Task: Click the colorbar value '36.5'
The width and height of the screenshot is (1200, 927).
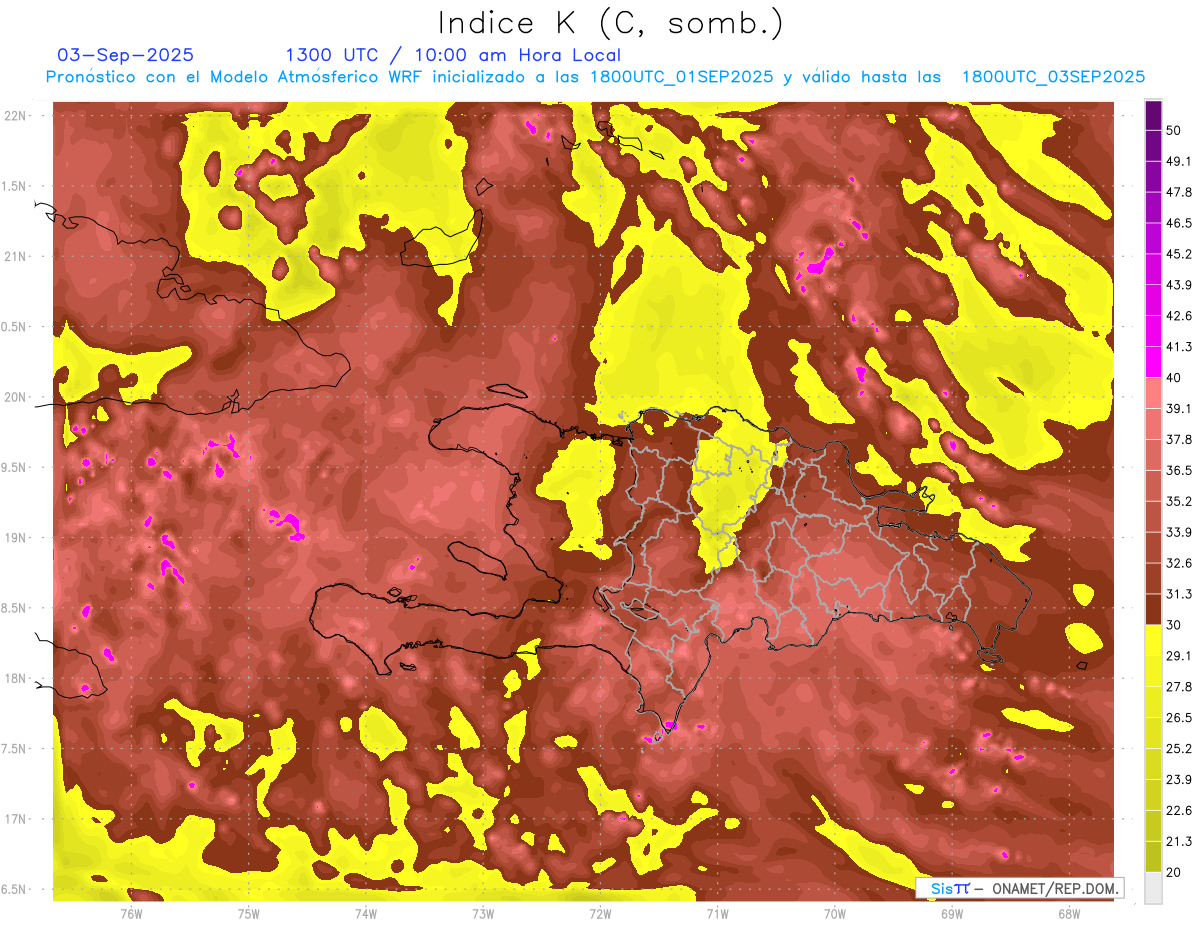Action: pyautogui.click(x=1178, y=470)
